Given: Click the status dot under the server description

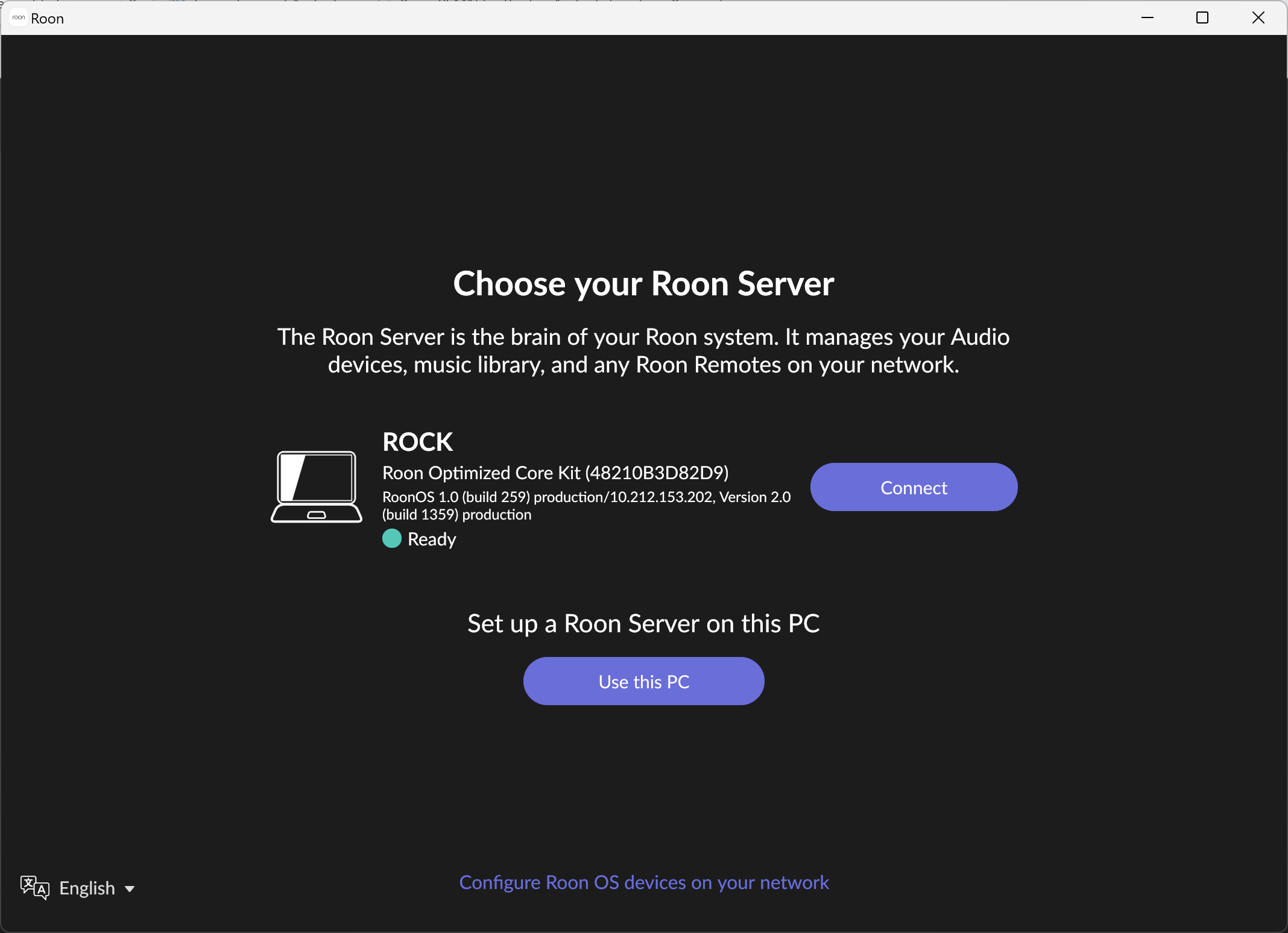Looking at the screenshot, I should pos(391,538).
